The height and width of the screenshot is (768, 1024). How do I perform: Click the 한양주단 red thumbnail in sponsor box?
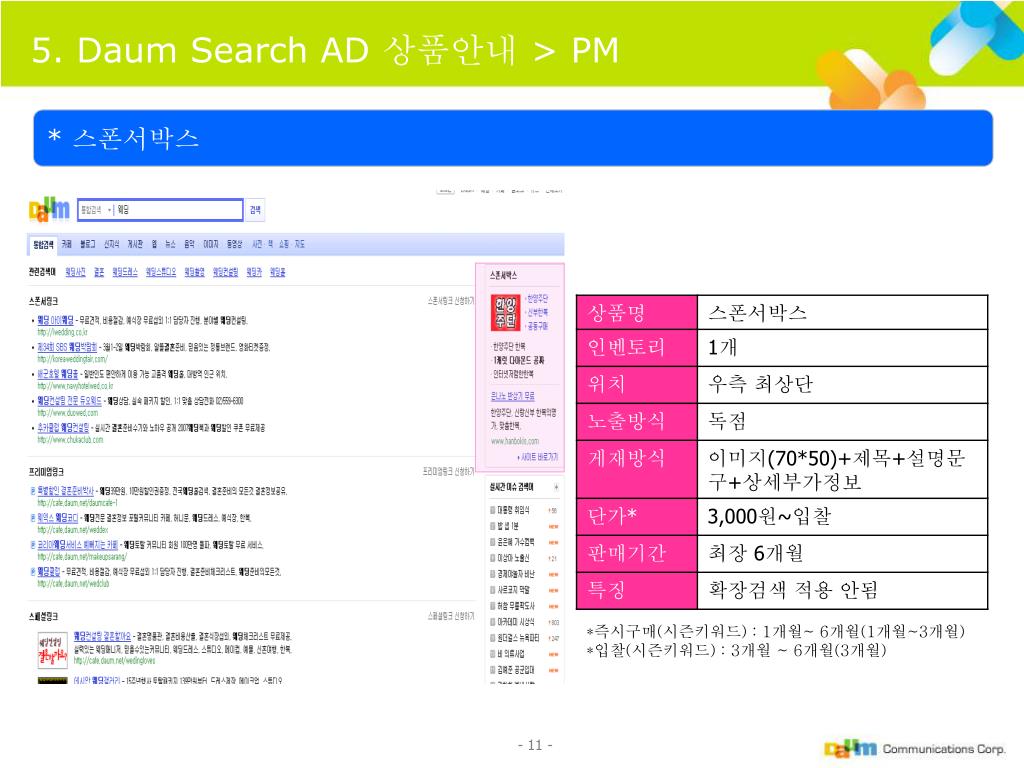tap(505, 313)
